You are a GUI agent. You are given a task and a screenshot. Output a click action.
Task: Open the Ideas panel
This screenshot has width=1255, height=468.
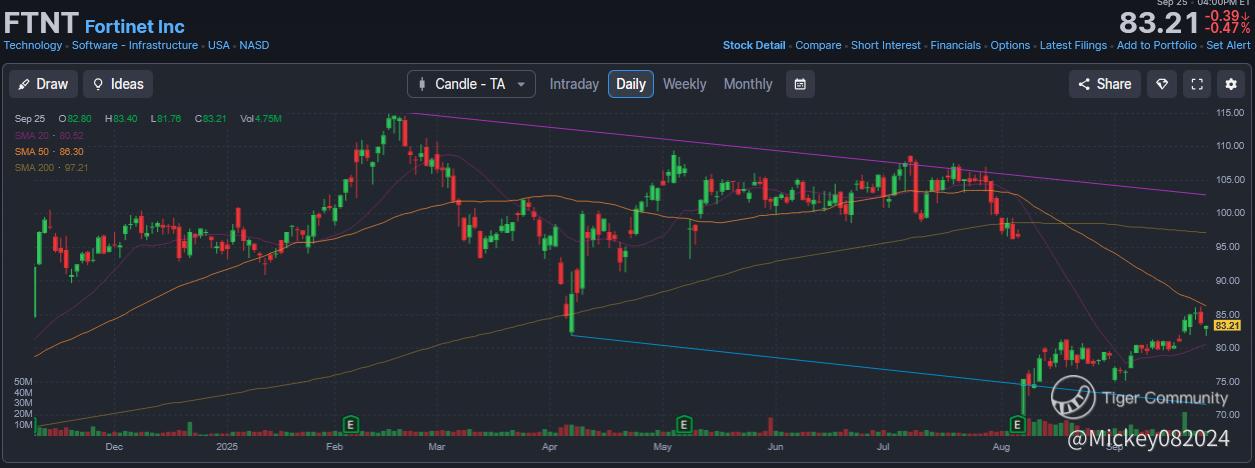point(118,84)
